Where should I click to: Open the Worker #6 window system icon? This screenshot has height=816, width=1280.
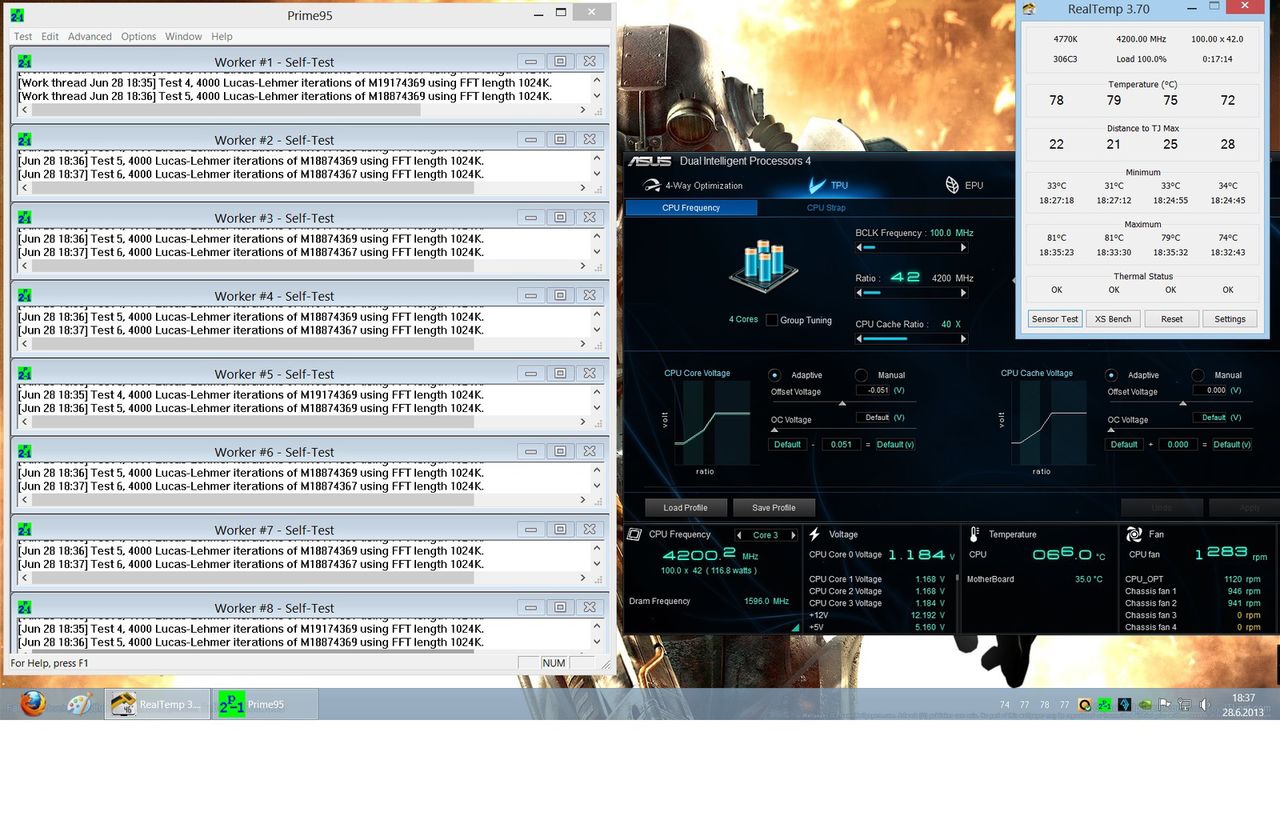[25, 451]
